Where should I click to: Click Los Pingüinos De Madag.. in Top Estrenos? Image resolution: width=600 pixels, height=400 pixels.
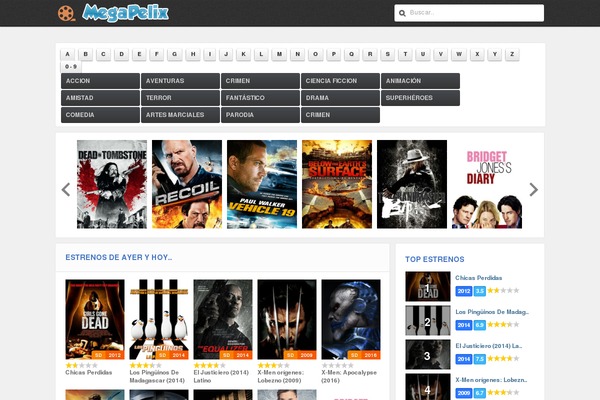click(492, 312)
